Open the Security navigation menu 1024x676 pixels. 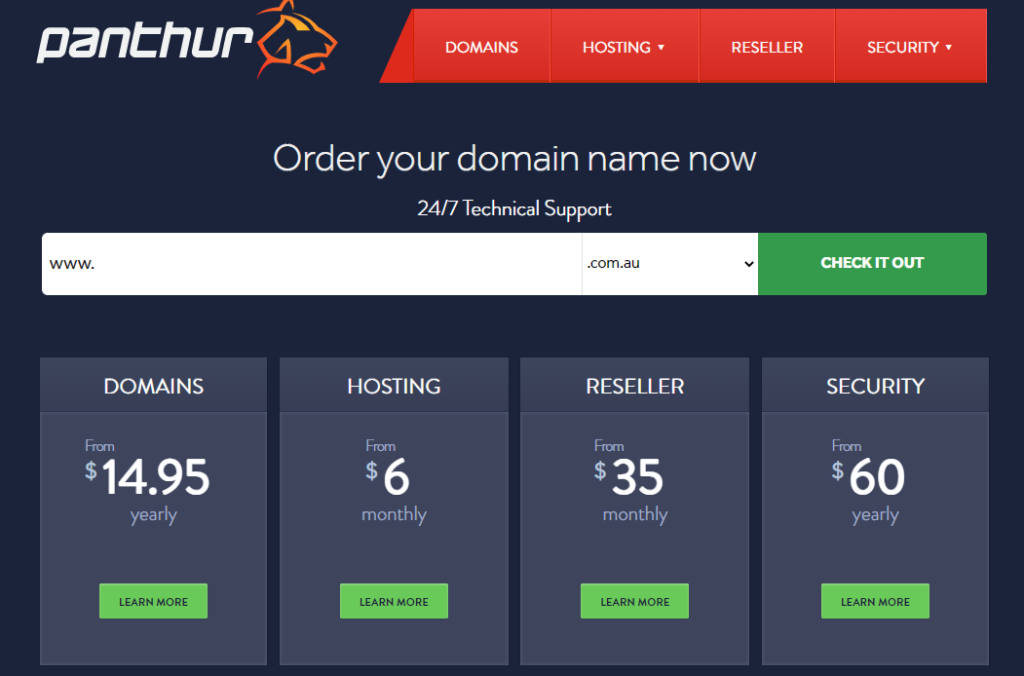[x=903, y=47]
